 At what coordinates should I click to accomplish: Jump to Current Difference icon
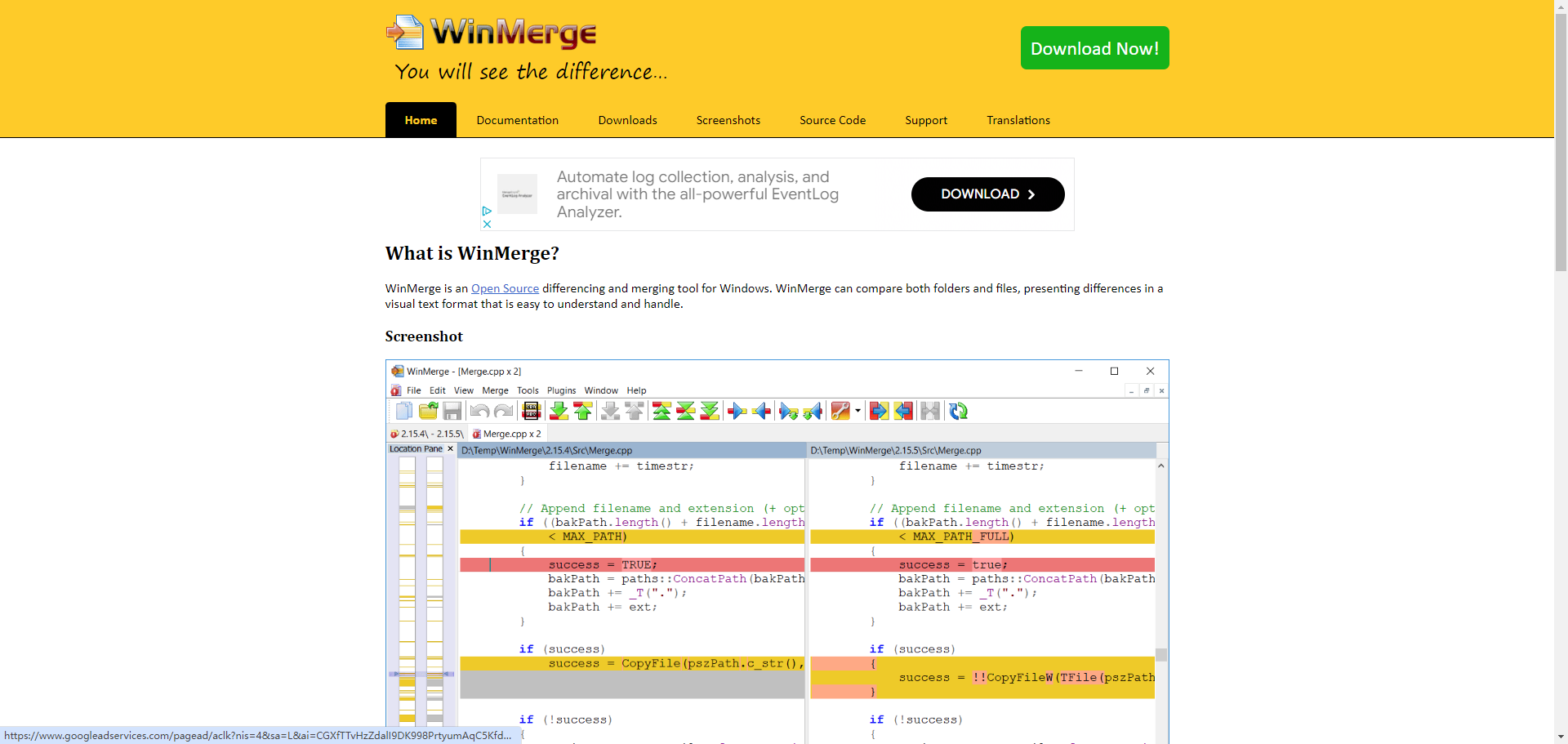point(686,411)
